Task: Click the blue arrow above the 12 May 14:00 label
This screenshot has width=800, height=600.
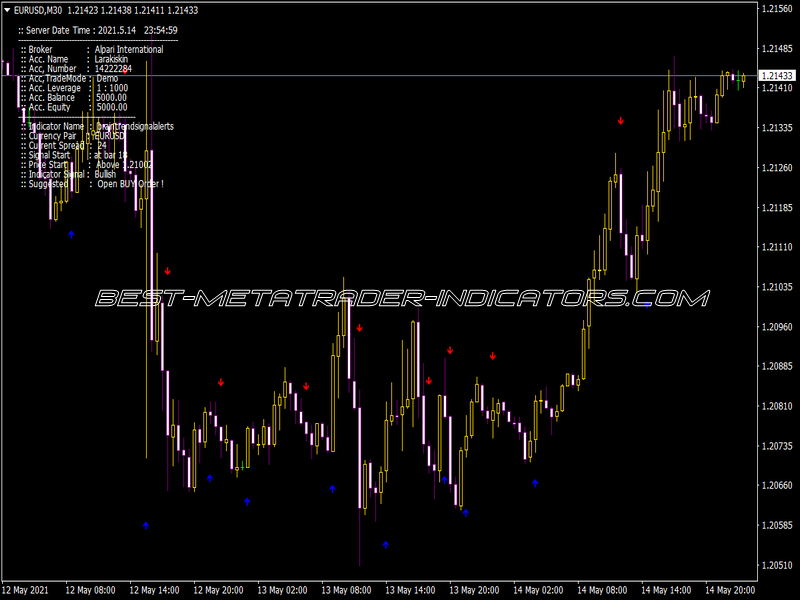Action: tap(146, 526)
